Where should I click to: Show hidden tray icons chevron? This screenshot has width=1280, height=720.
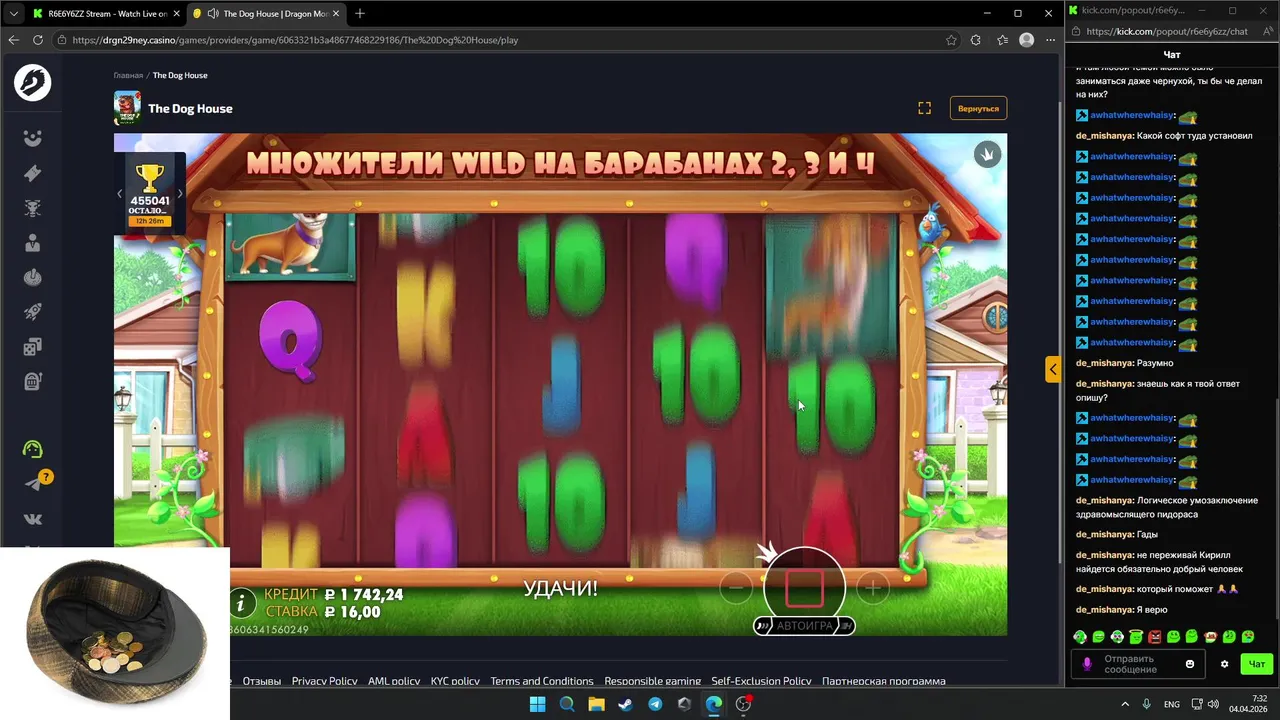[x=1127, y=704]
